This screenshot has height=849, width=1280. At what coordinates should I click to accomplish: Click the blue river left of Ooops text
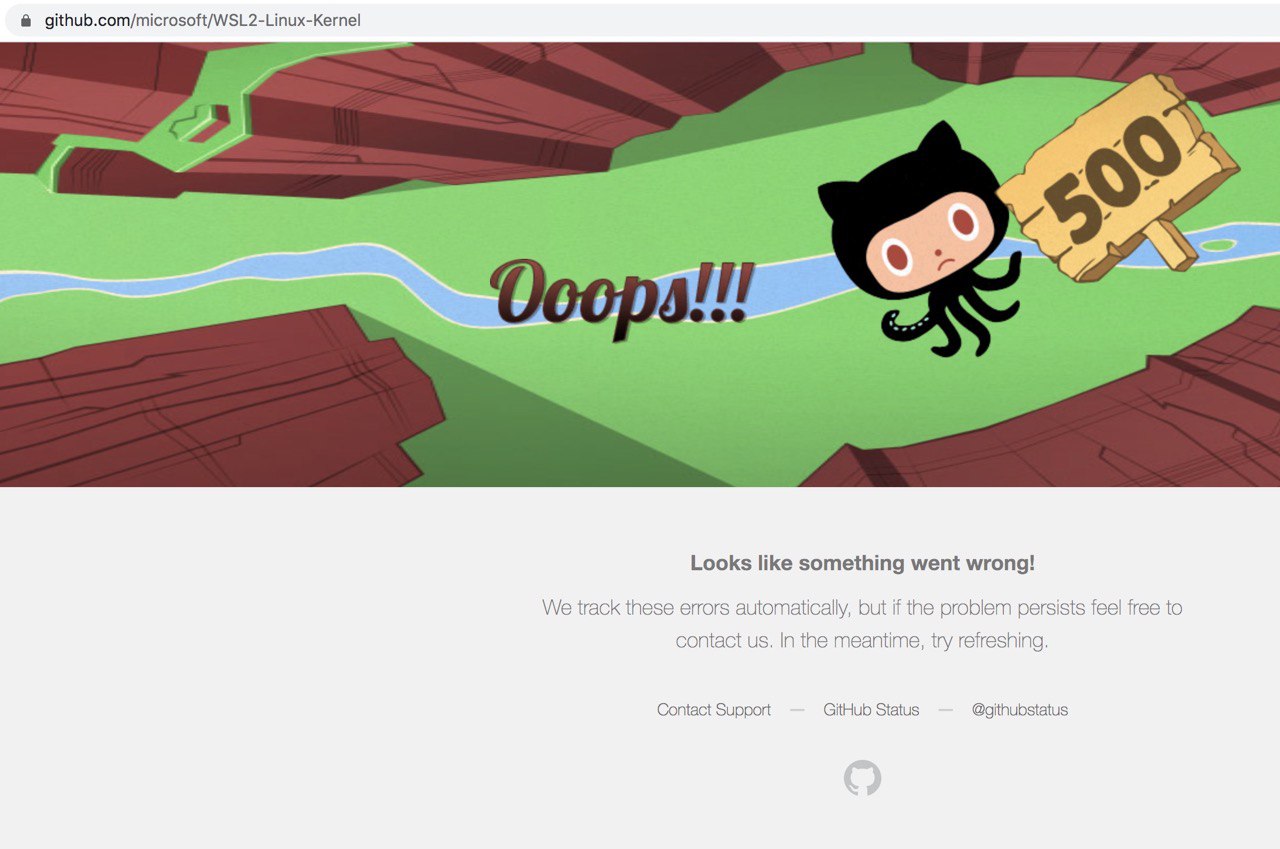coord(240,272)
